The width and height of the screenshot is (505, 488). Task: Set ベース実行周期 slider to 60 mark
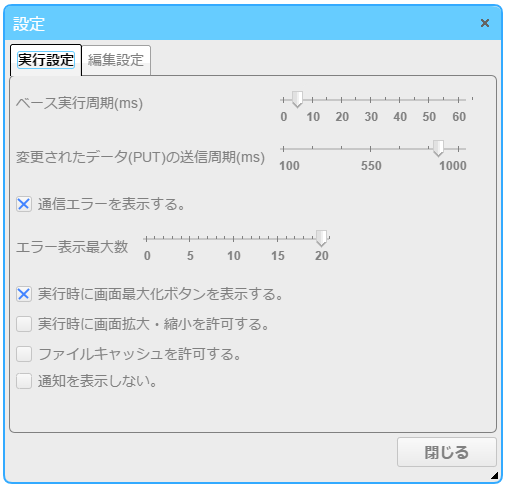[x=458, y=99]
